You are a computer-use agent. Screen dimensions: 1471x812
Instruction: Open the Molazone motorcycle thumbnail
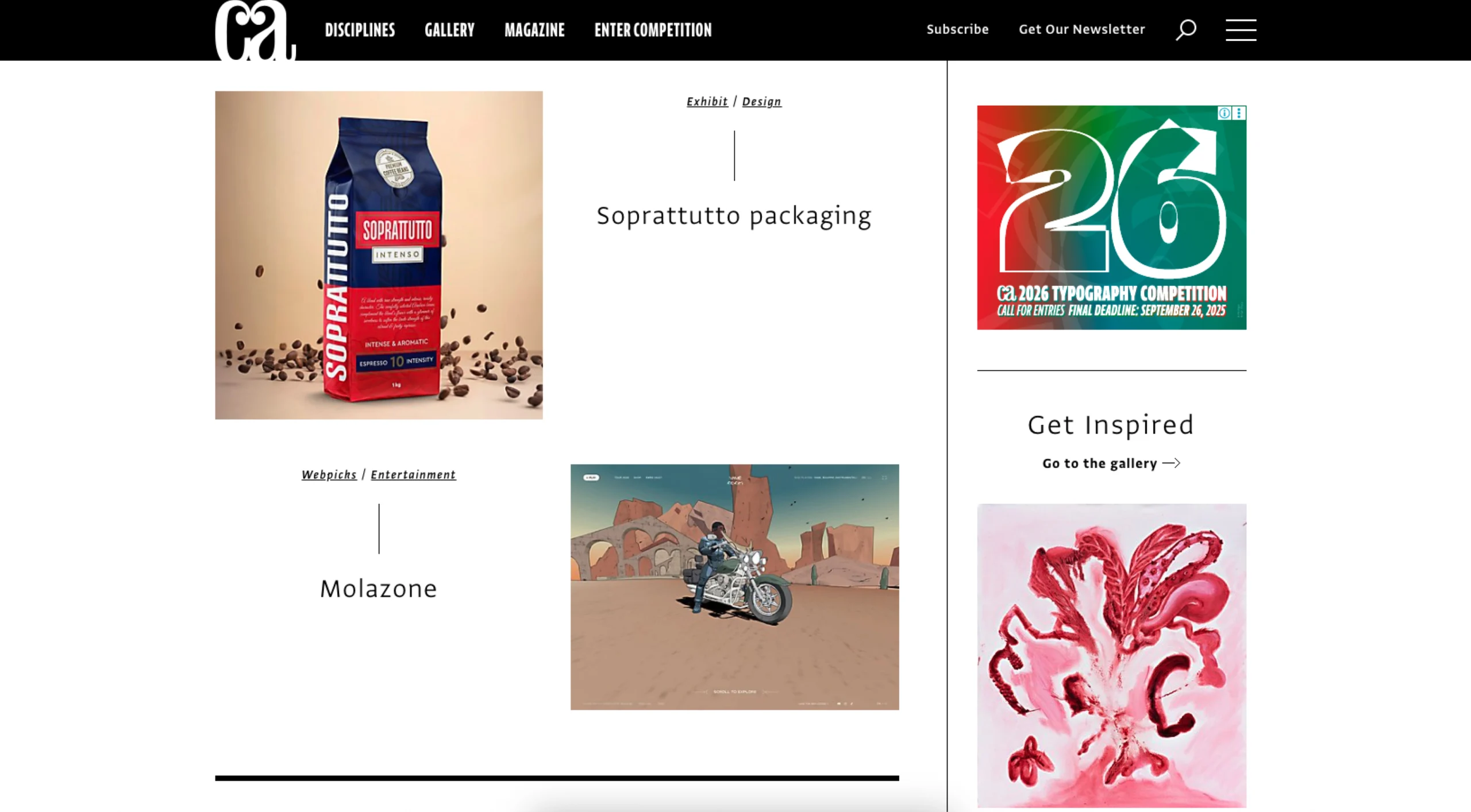734,587
